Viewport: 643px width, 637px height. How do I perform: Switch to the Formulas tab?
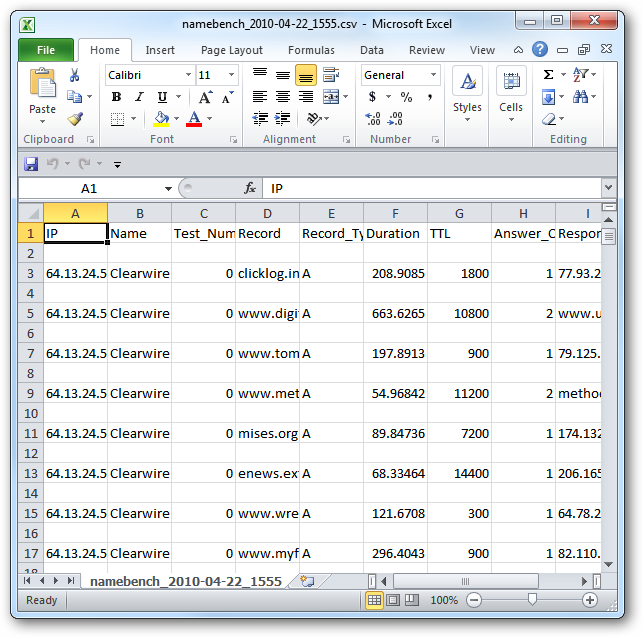[311, 50]
